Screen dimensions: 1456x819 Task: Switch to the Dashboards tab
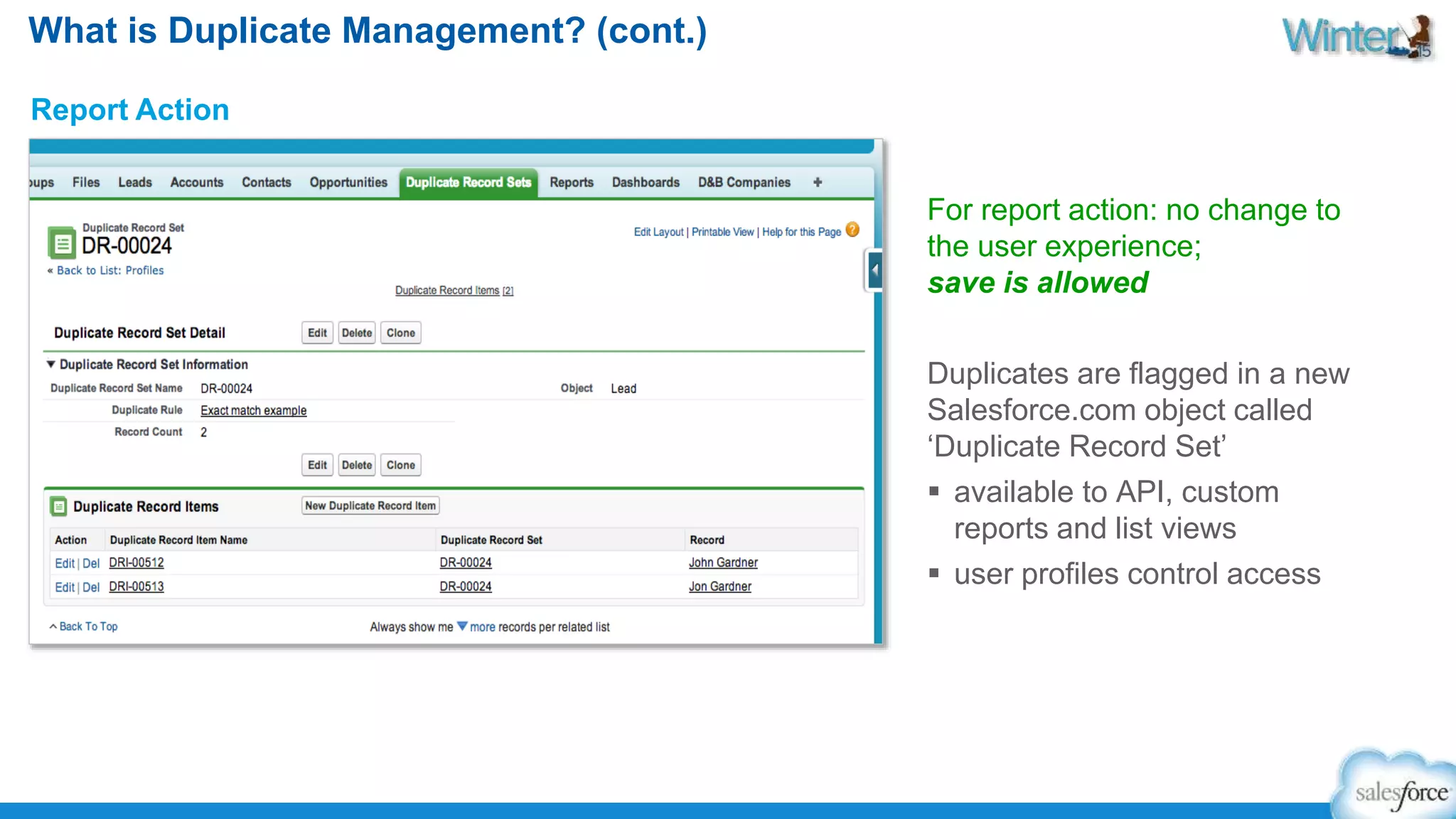click(646, 182)
